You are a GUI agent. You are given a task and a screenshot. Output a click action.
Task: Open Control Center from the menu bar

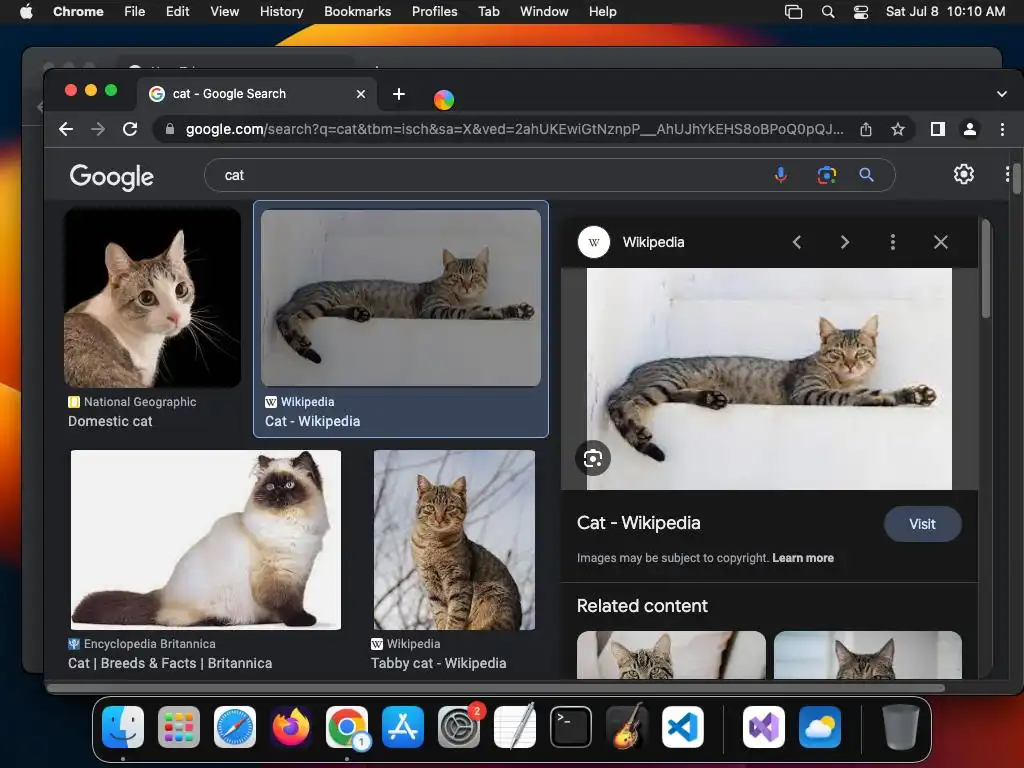(x=861, y=12)
